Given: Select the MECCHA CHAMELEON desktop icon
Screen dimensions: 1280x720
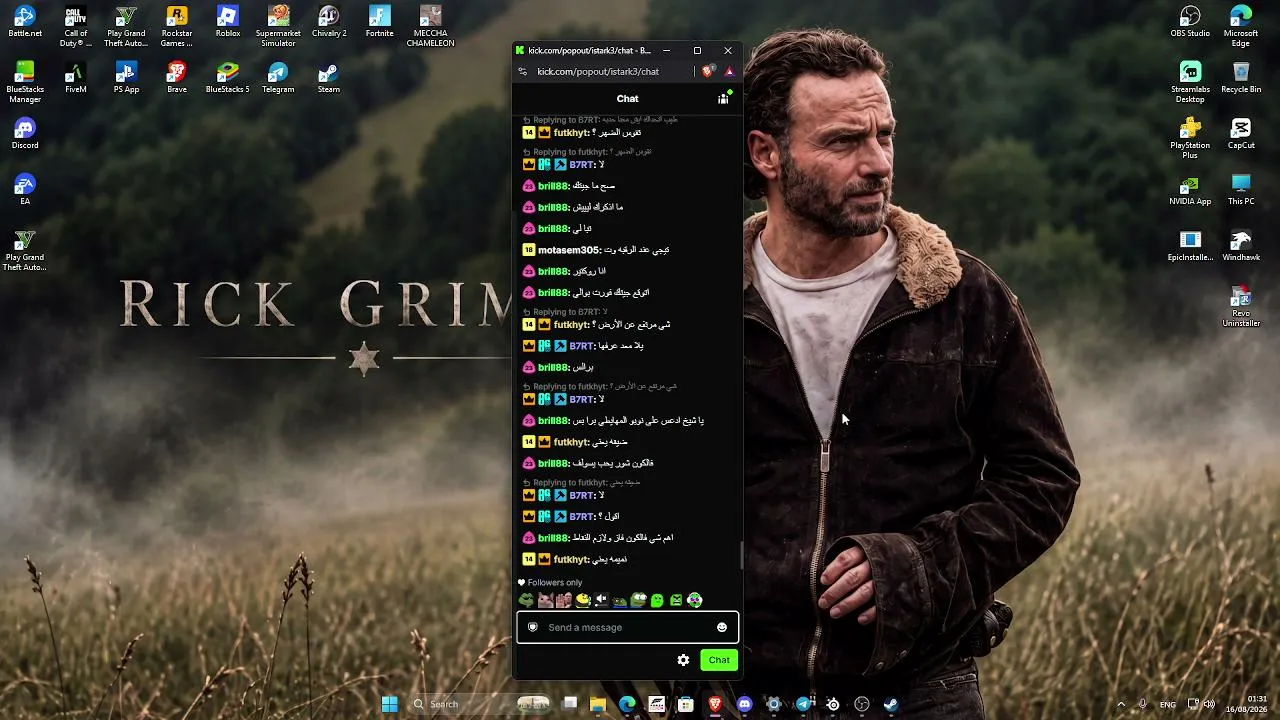Looking at the screenshot, I should click(x=431, y=27).
